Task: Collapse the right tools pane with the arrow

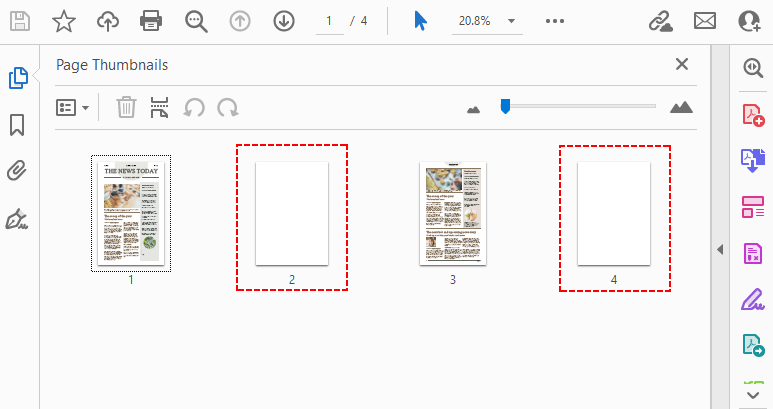Action: (720, 250)
